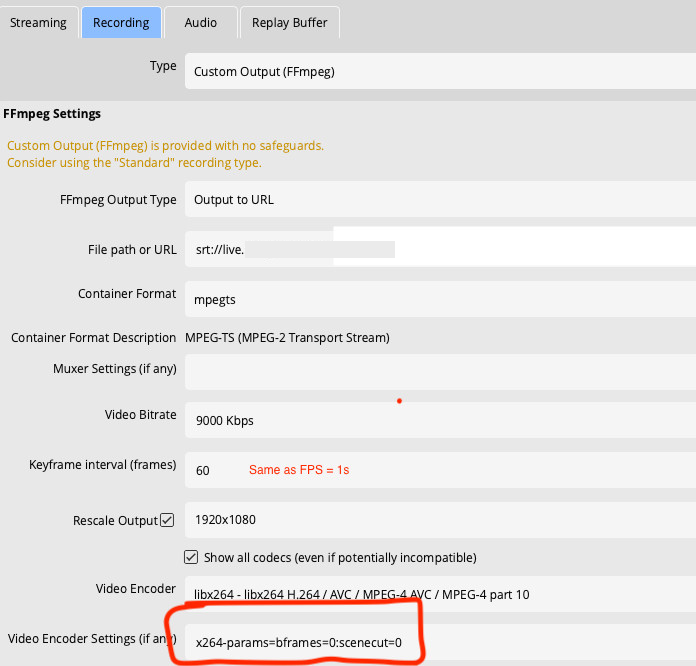The width and height of the screenshot is (696, 666).
Task: Click the Keyframe interval field showing 60
Action: tap(215, 470)
